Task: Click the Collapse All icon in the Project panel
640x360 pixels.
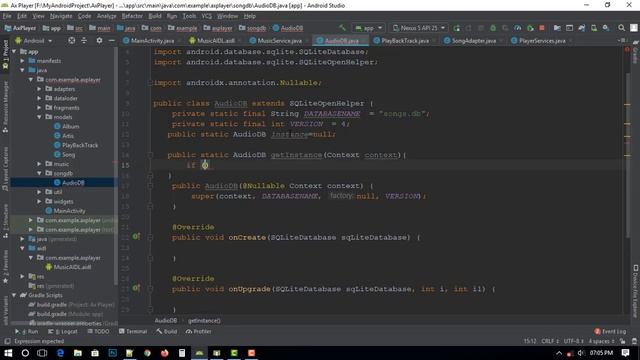Action: [84, 40]
